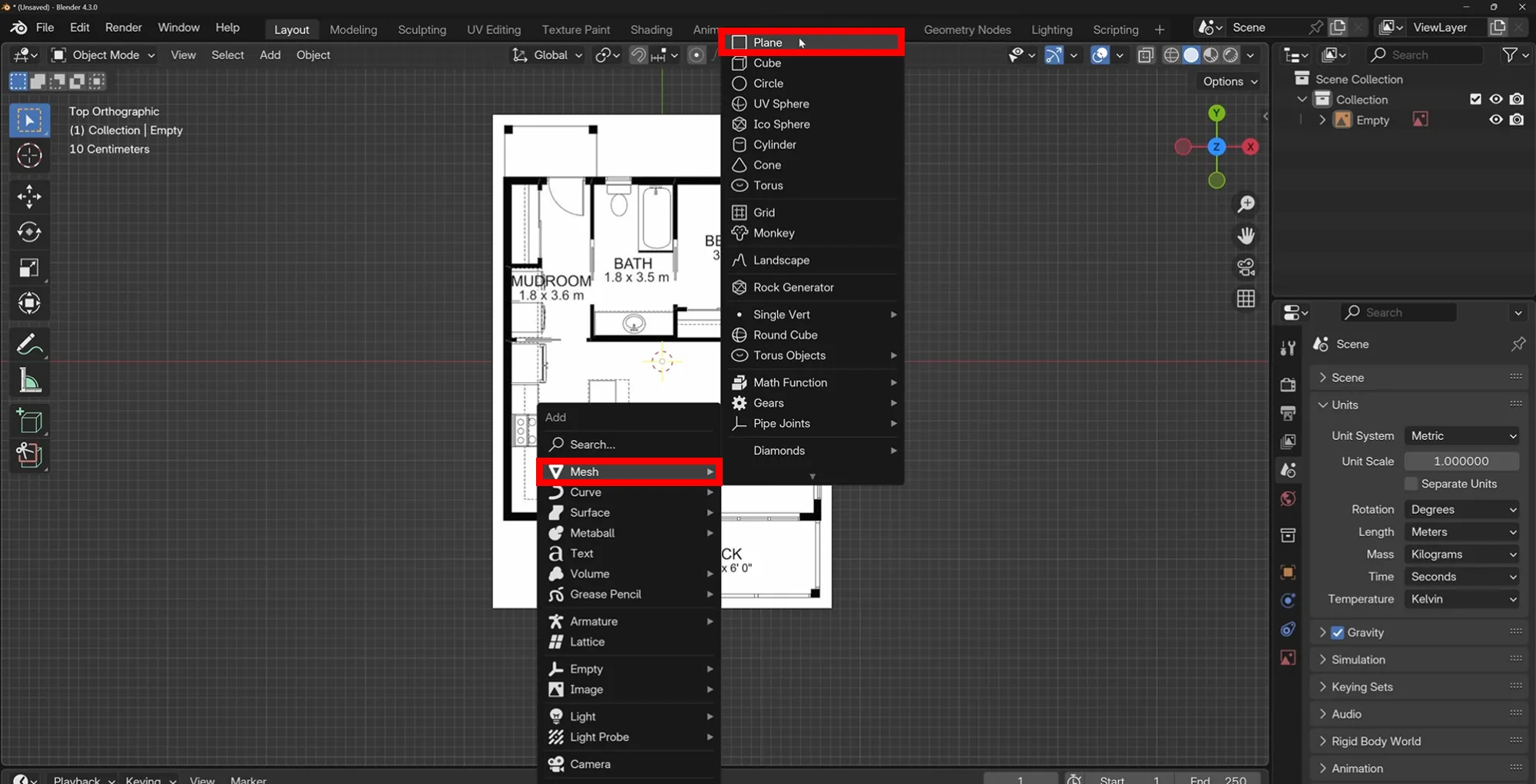Pick the Annotate pencil tool
The height and width of the screenshot is (784, 1536).
[x=29, y=345]
